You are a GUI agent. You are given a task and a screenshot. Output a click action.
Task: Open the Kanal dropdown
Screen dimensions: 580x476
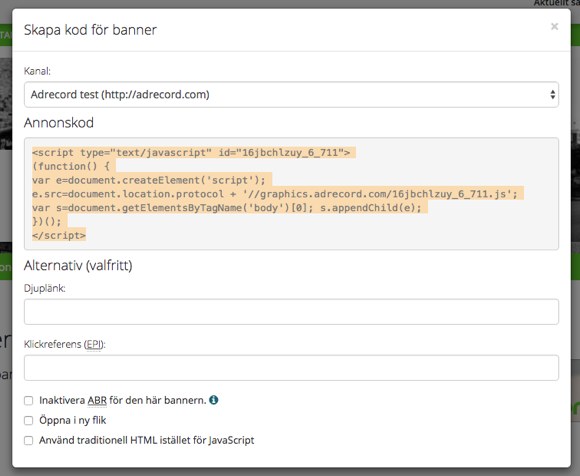[x=291, y=95]
